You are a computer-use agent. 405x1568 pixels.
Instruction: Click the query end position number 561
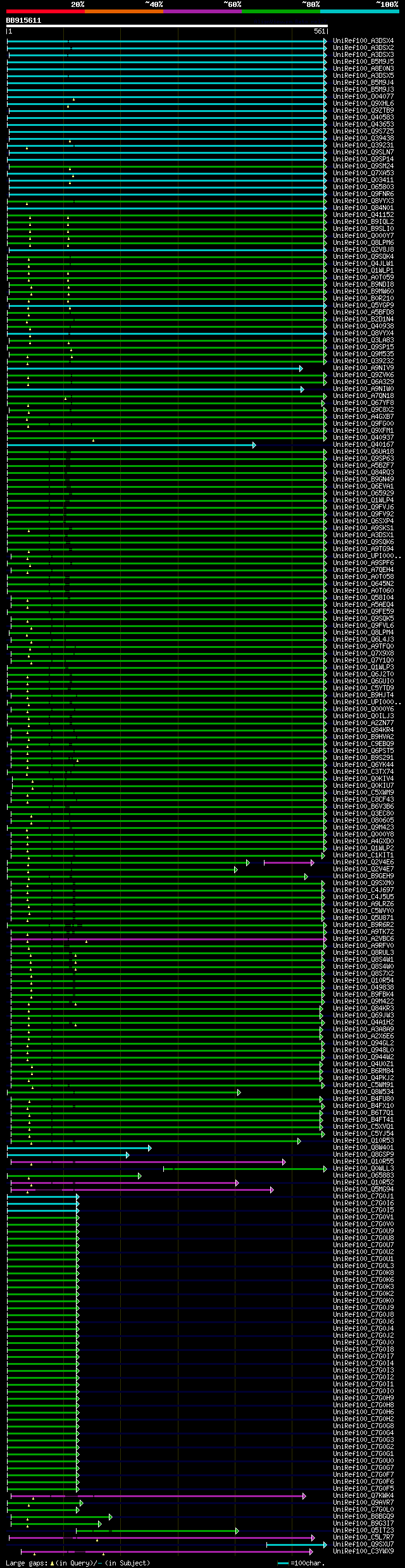click(320, 31)
